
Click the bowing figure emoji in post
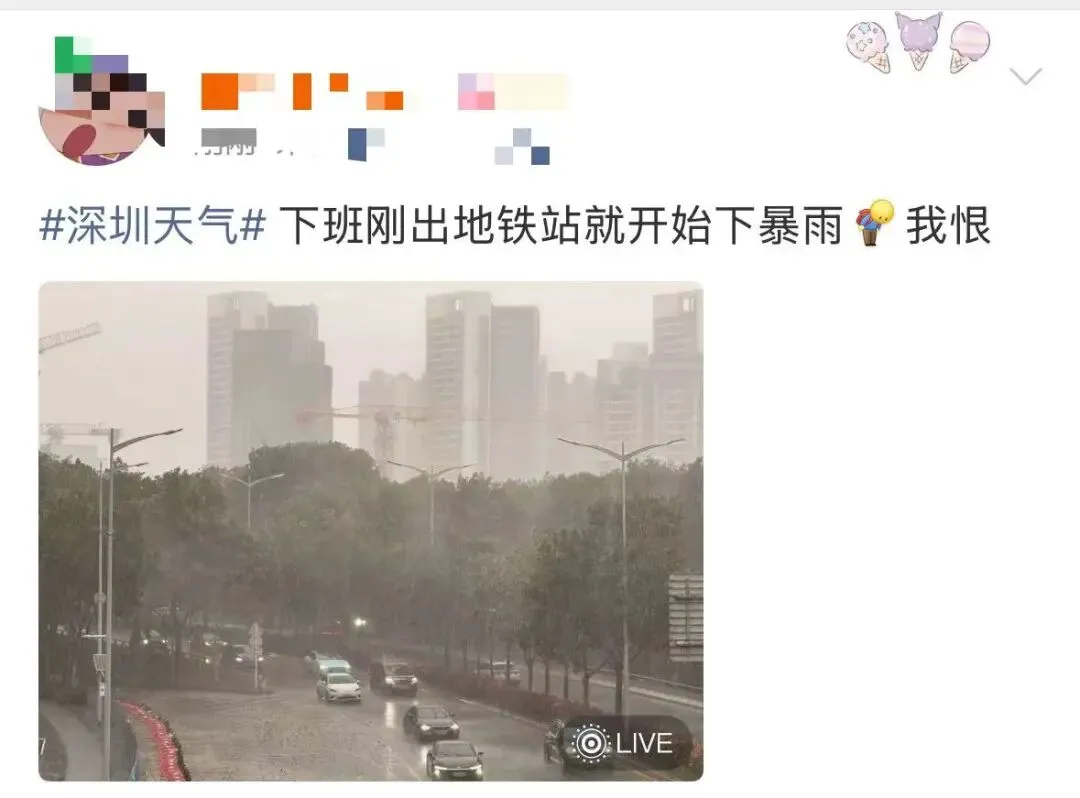click(875, 223)
